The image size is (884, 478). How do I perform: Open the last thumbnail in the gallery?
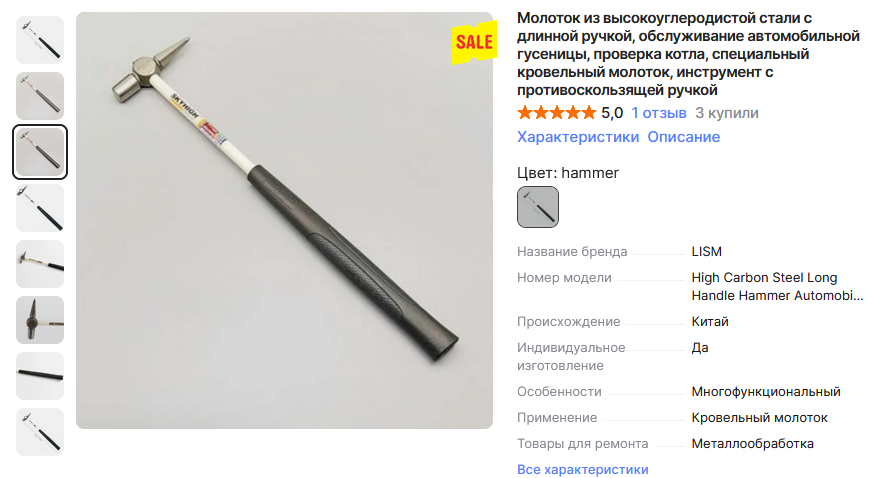tap(40, 432)
